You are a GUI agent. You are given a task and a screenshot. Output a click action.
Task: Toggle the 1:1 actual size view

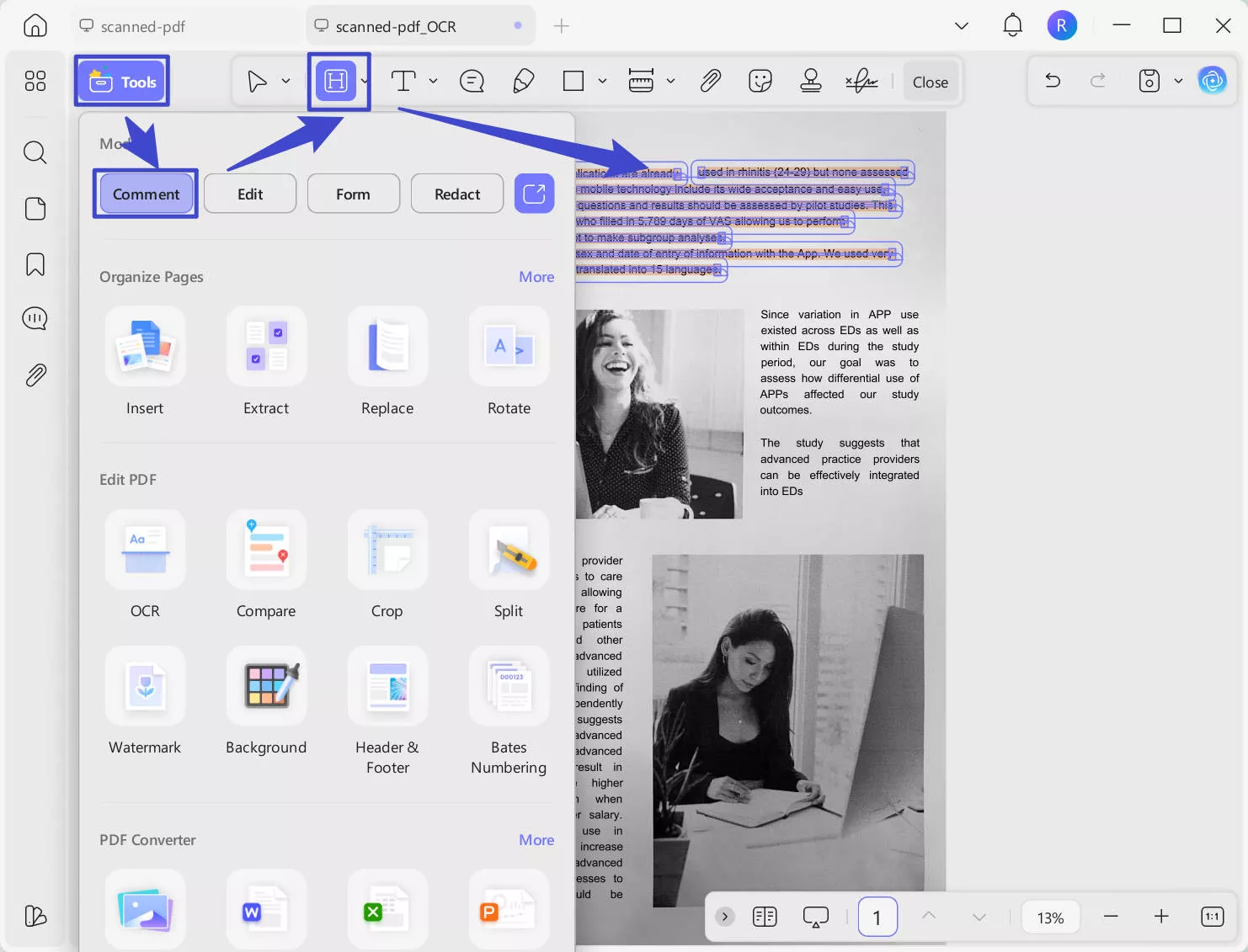(x=1212, y=917)
